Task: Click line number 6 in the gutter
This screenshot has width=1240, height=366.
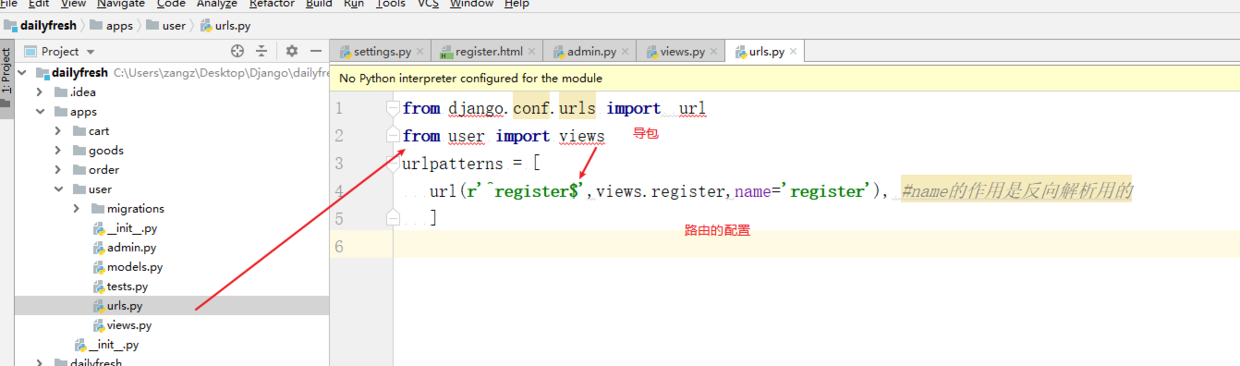Action: 340,245
